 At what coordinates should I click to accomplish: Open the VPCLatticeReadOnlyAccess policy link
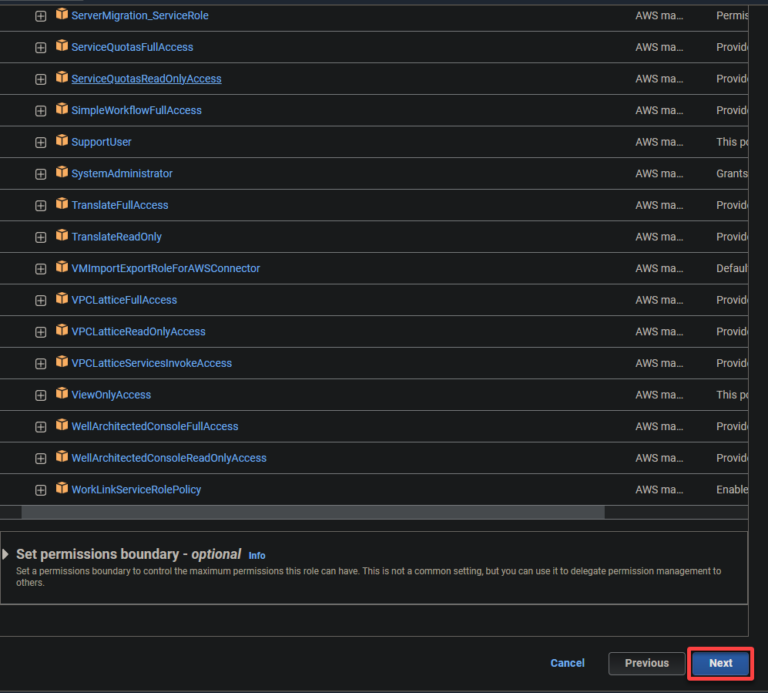click(x=138, y=332)
